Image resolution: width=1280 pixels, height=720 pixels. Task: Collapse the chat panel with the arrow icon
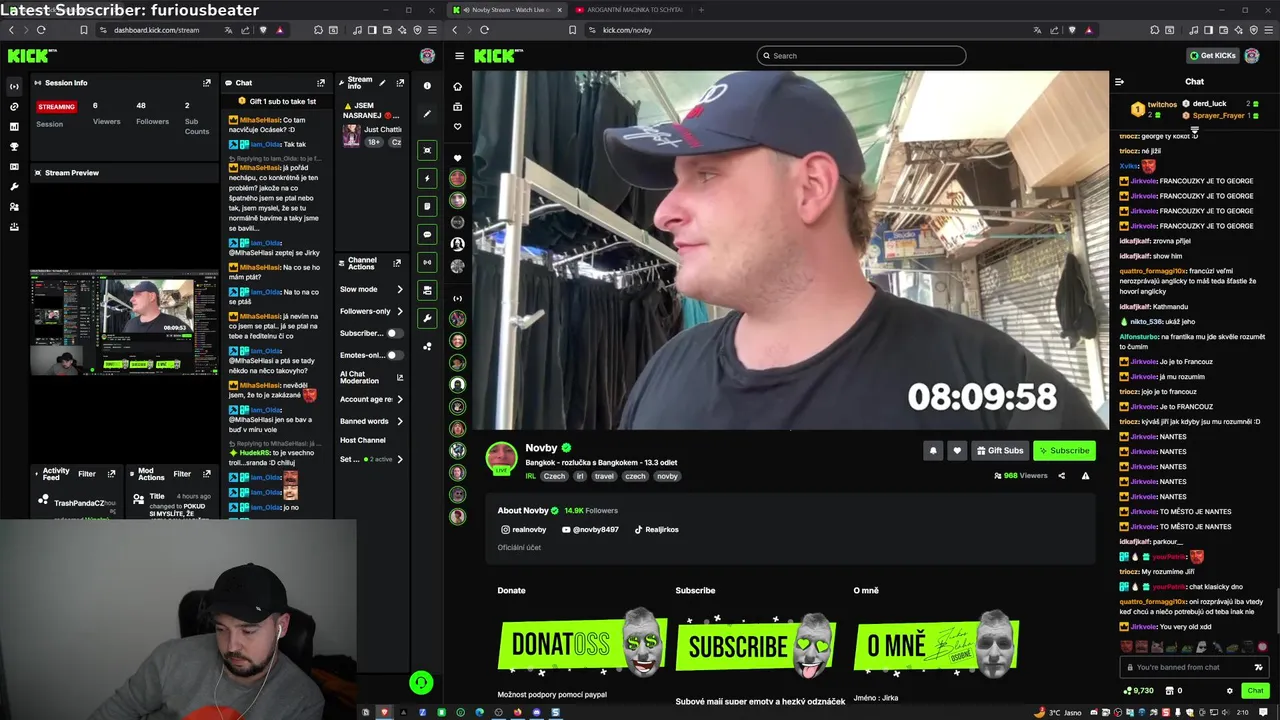(1119, 82)
